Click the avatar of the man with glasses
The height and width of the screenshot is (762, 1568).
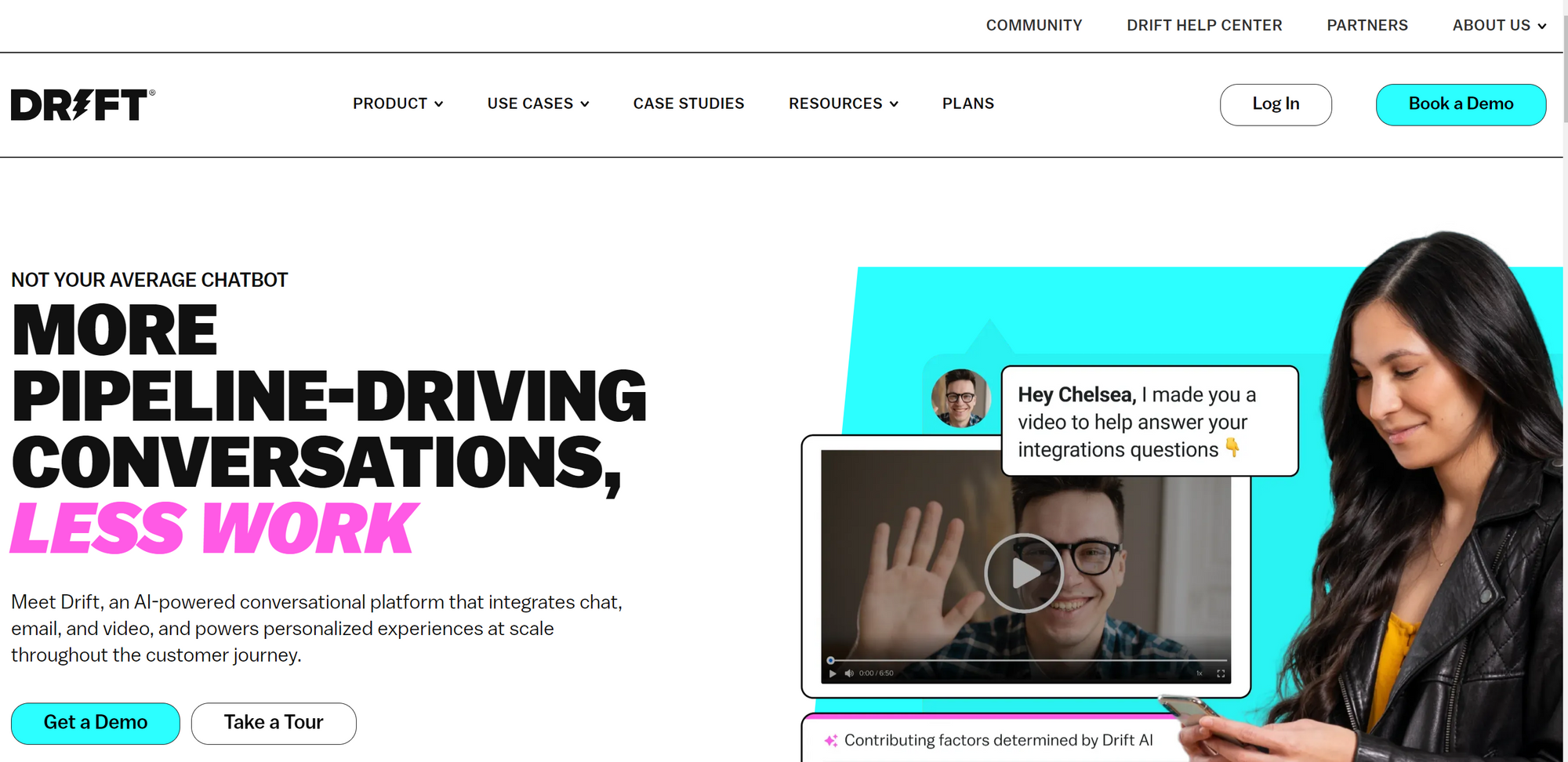(960, 398)
